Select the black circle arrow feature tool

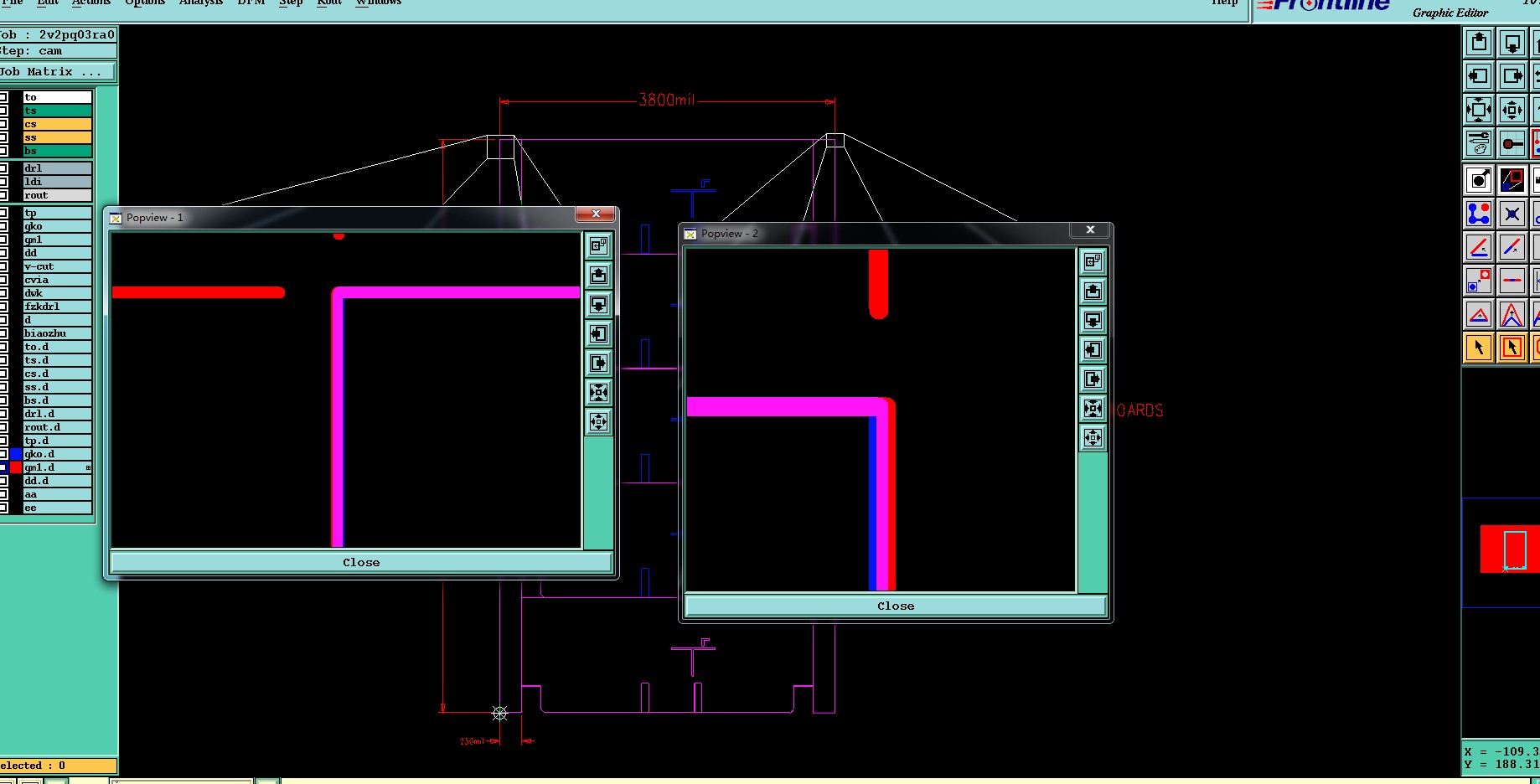tap(1479, 180)
